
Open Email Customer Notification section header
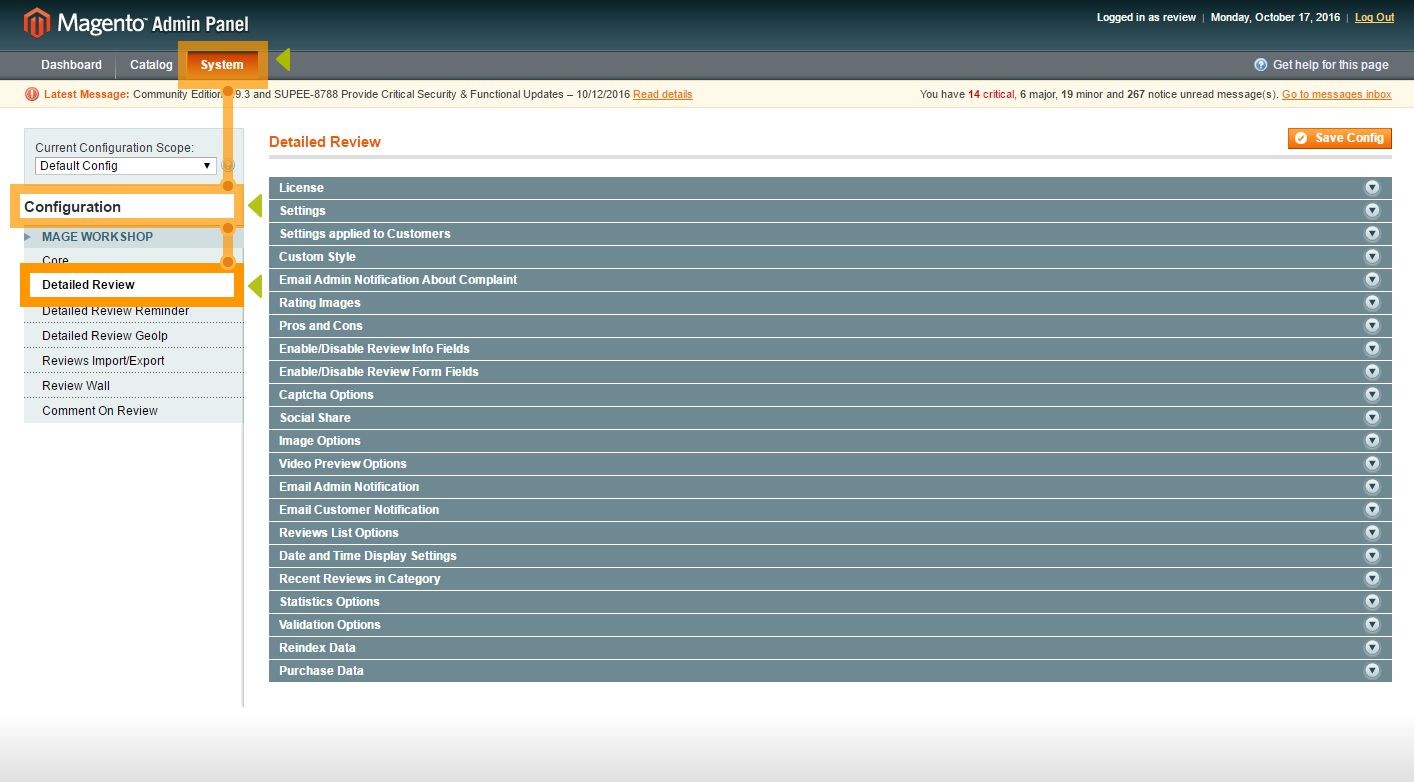[x=830, y=510]
